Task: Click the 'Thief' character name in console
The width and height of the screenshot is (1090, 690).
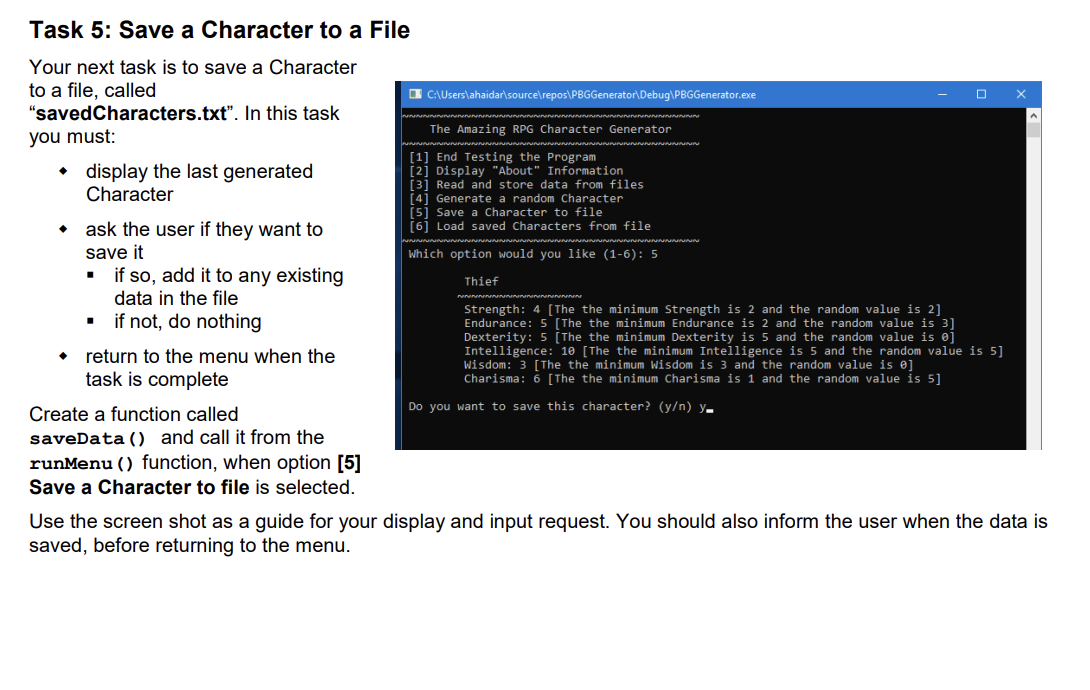Action: (481, 281)
